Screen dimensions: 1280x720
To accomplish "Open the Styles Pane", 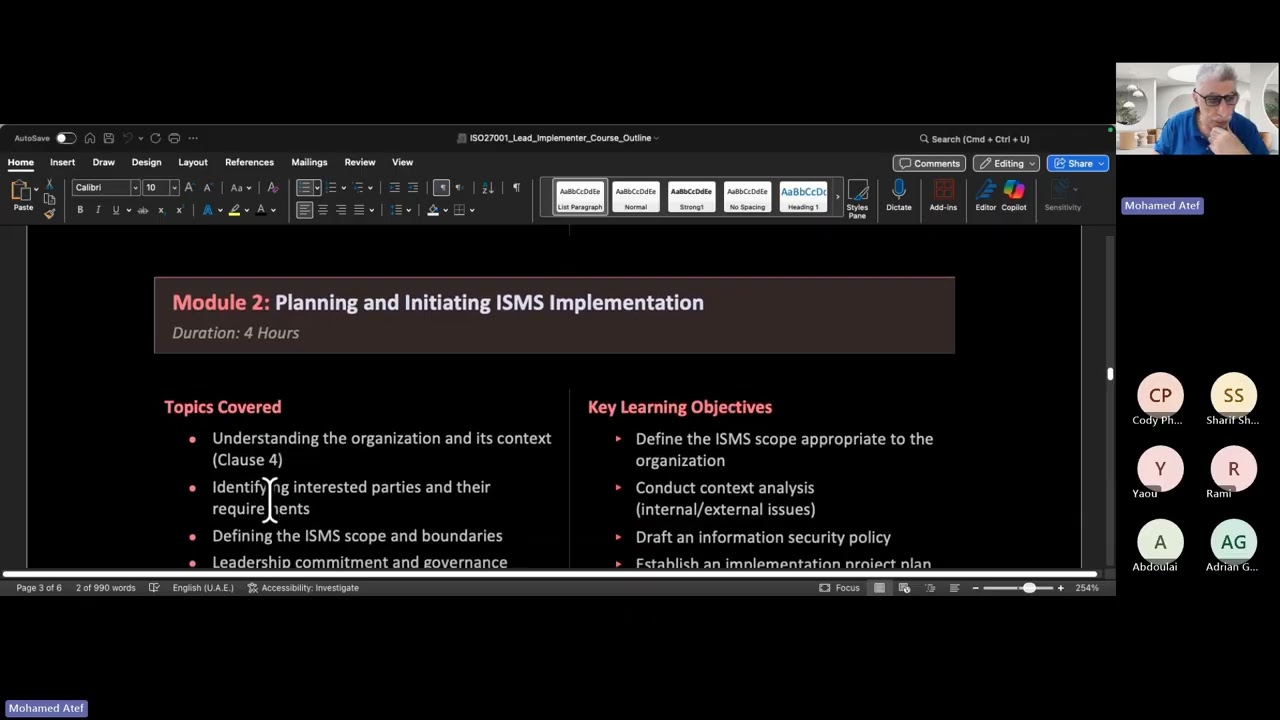I will (x=857, y=199).
